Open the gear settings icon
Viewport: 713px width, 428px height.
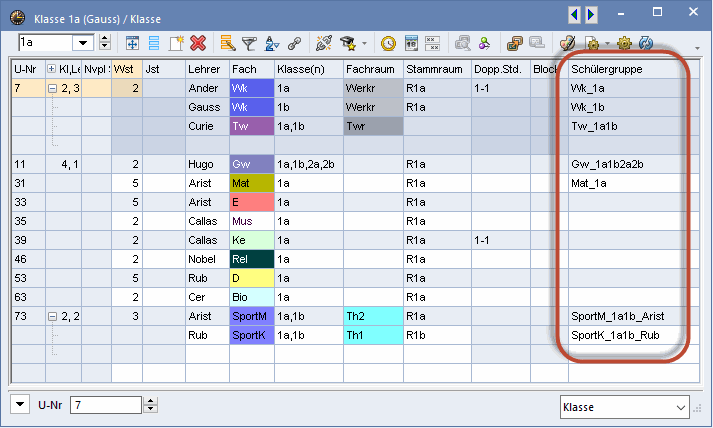pyautogui.click(x=624, y=43)
